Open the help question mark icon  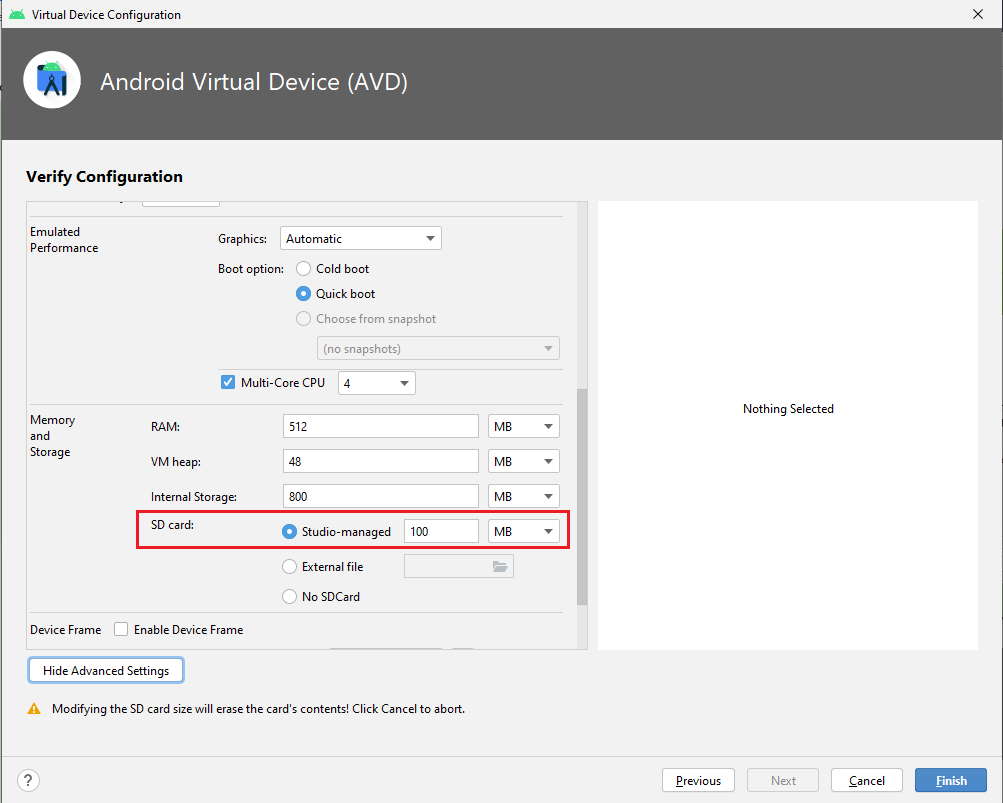[x=28, y=780]
